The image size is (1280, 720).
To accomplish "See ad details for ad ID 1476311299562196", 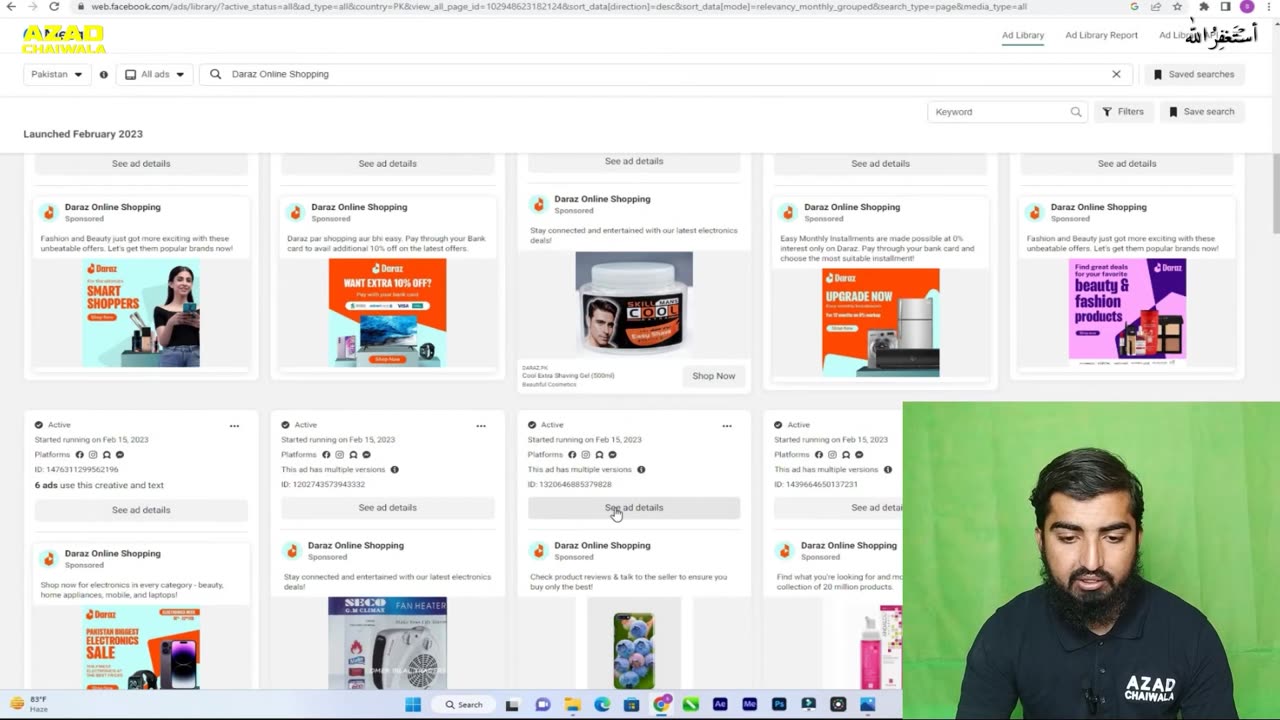I will [x=141, y=510].
